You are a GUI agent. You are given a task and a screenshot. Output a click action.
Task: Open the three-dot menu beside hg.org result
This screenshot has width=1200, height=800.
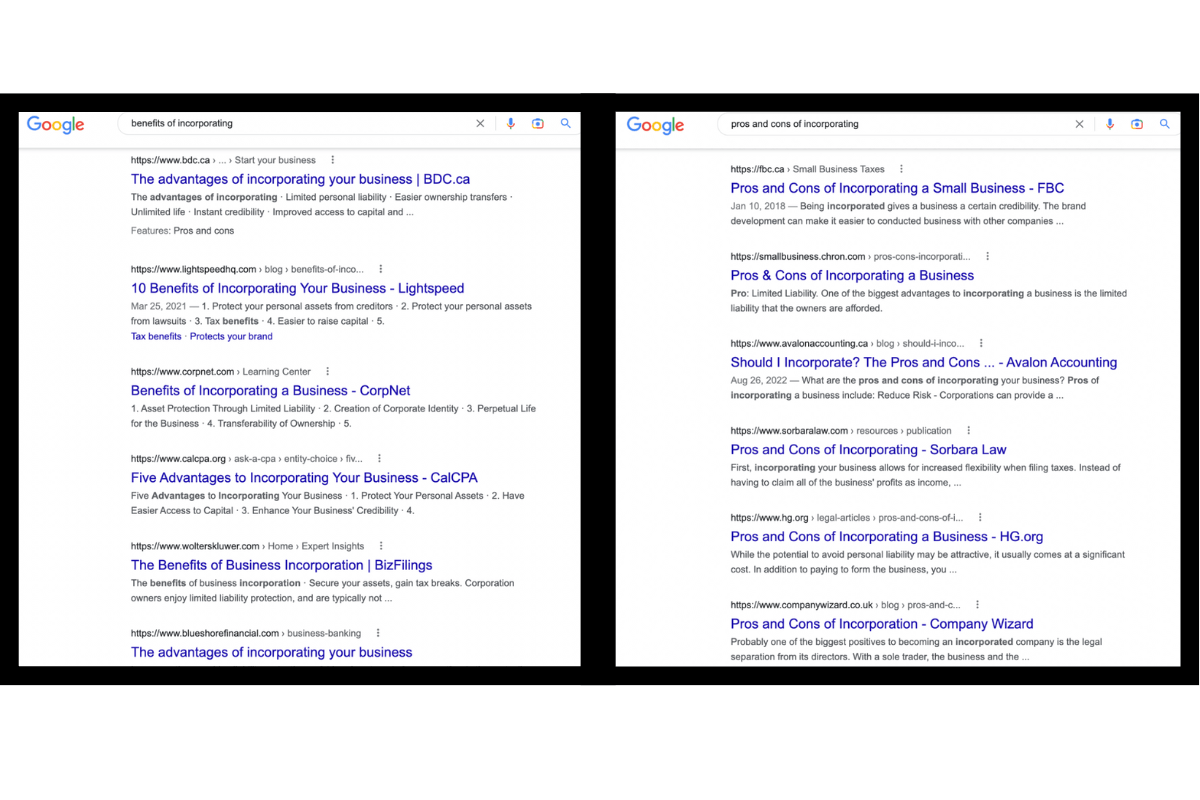[980, 518]
